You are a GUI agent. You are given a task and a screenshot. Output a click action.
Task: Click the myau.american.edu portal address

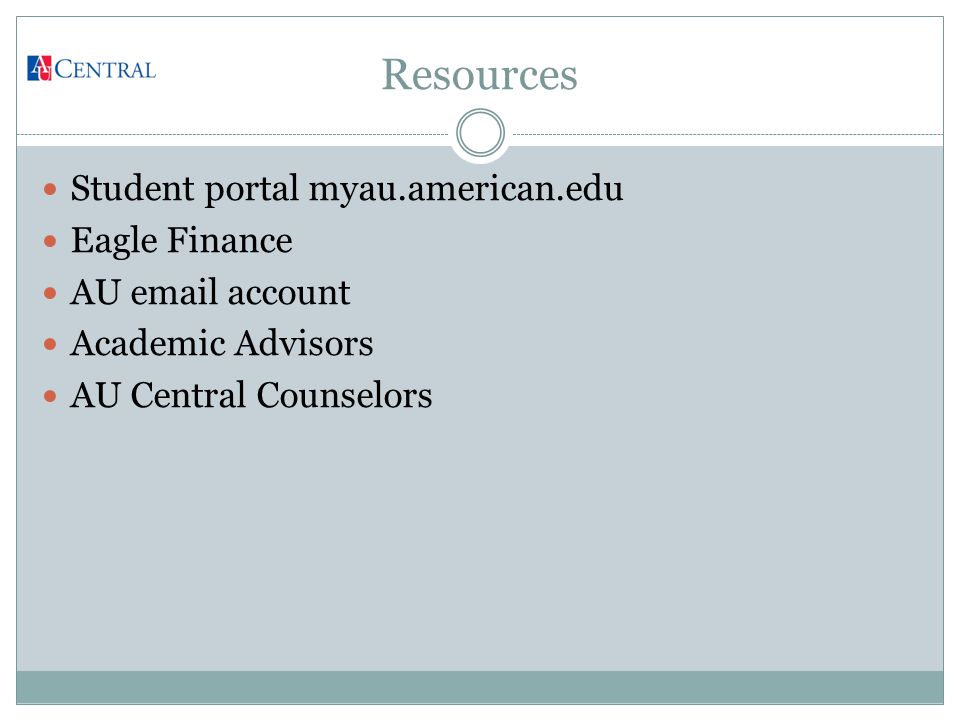tap(466, 189)
